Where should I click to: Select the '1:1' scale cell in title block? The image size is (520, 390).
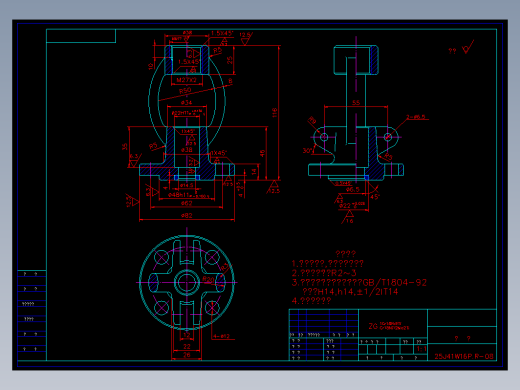pos(421,349)
